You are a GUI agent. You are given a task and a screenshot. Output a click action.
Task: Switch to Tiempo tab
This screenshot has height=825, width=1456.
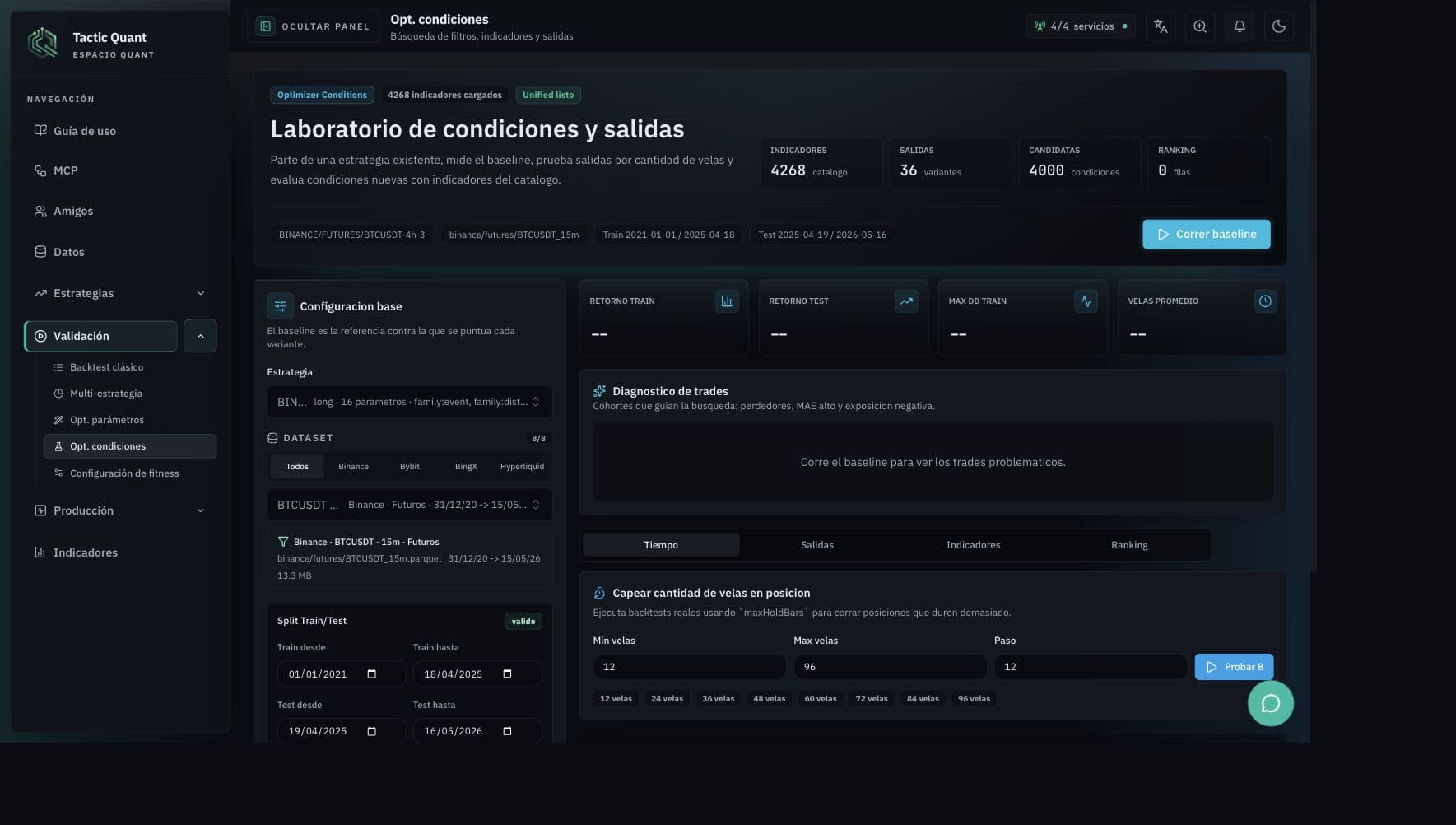pos(661,545)
